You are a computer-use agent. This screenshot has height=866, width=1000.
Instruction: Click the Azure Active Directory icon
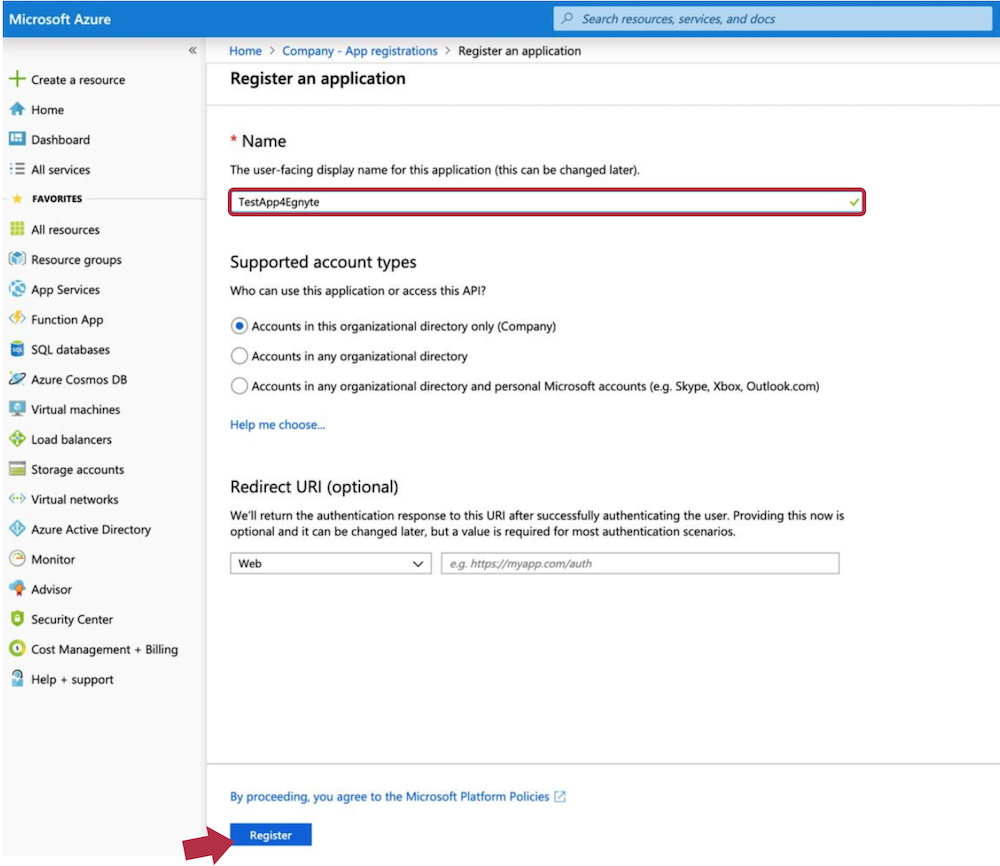click(x=17, y=529)
